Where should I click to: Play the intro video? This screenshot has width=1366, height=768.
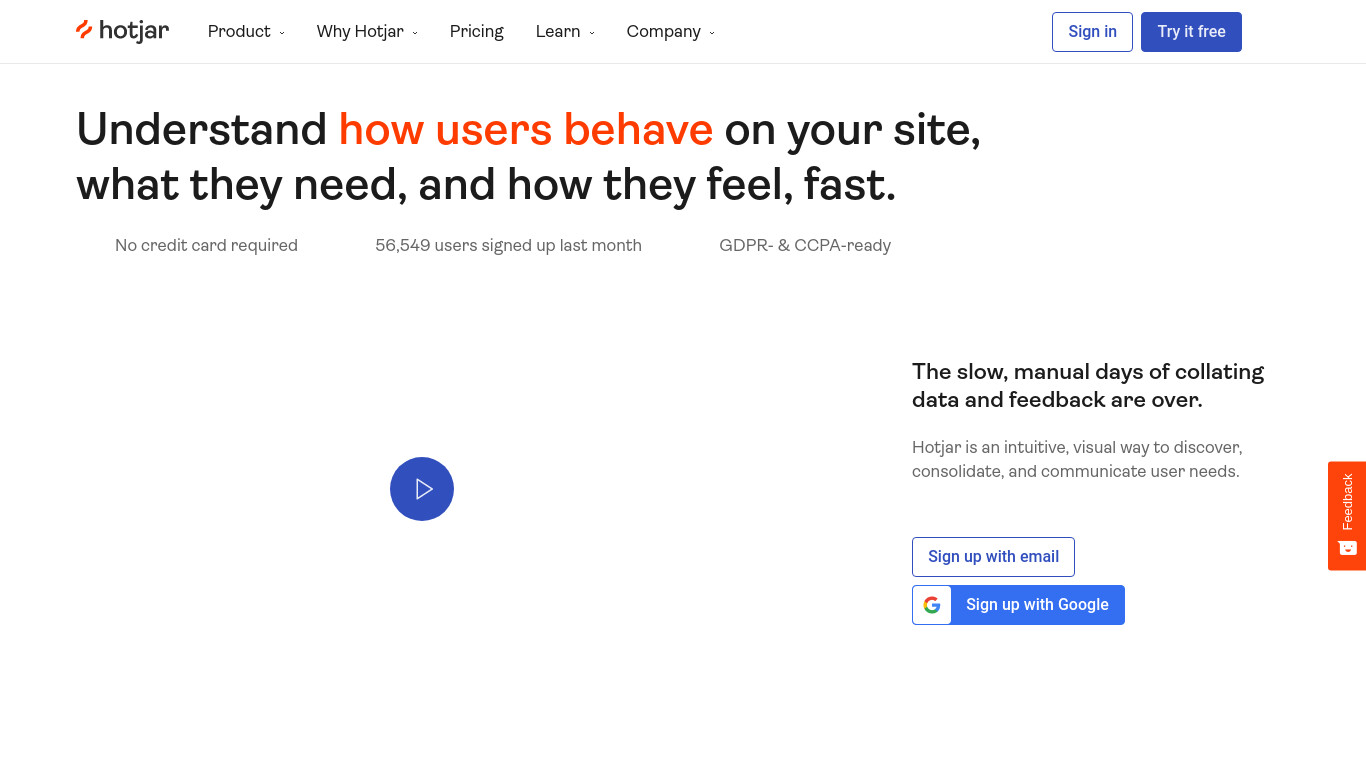[x=422, y=489]
